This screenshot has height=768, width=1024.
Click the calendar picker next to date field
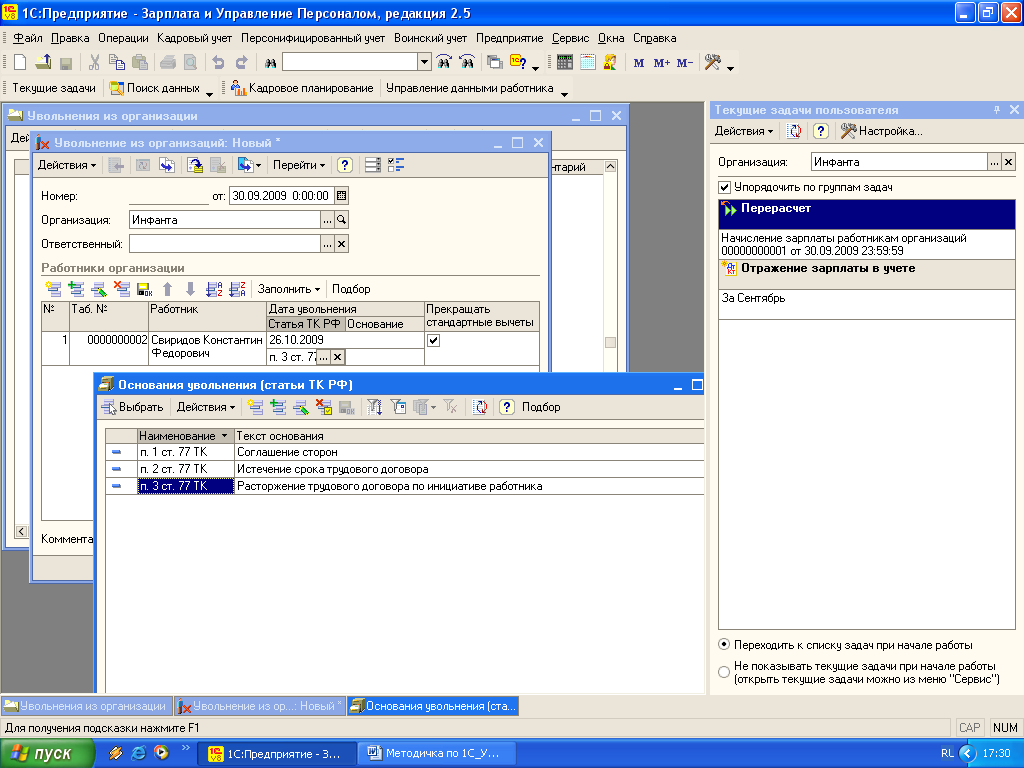[x=342, y=195]
